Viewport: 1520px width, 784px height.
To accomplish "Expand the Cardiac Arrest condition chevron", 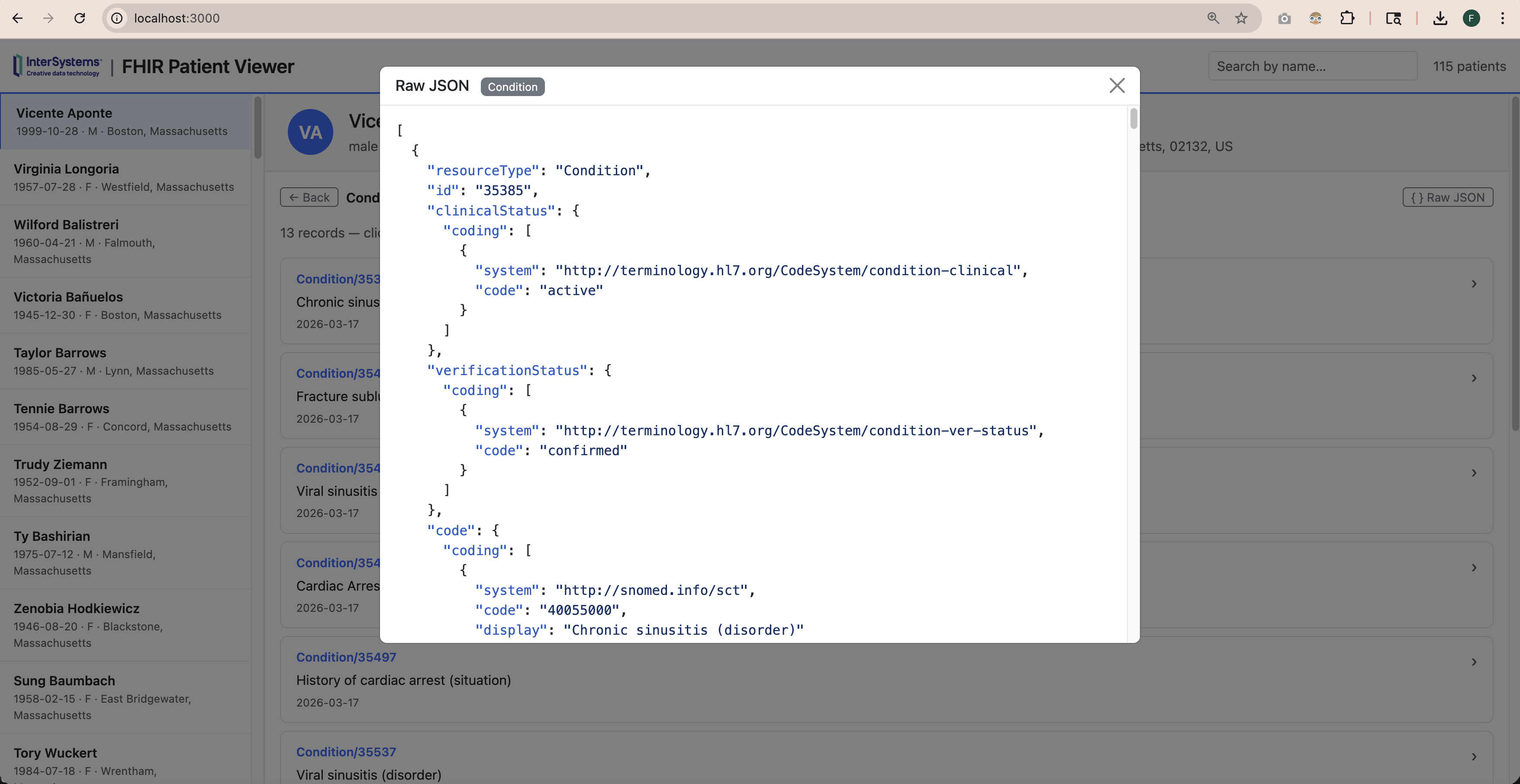I will 1474,568.
